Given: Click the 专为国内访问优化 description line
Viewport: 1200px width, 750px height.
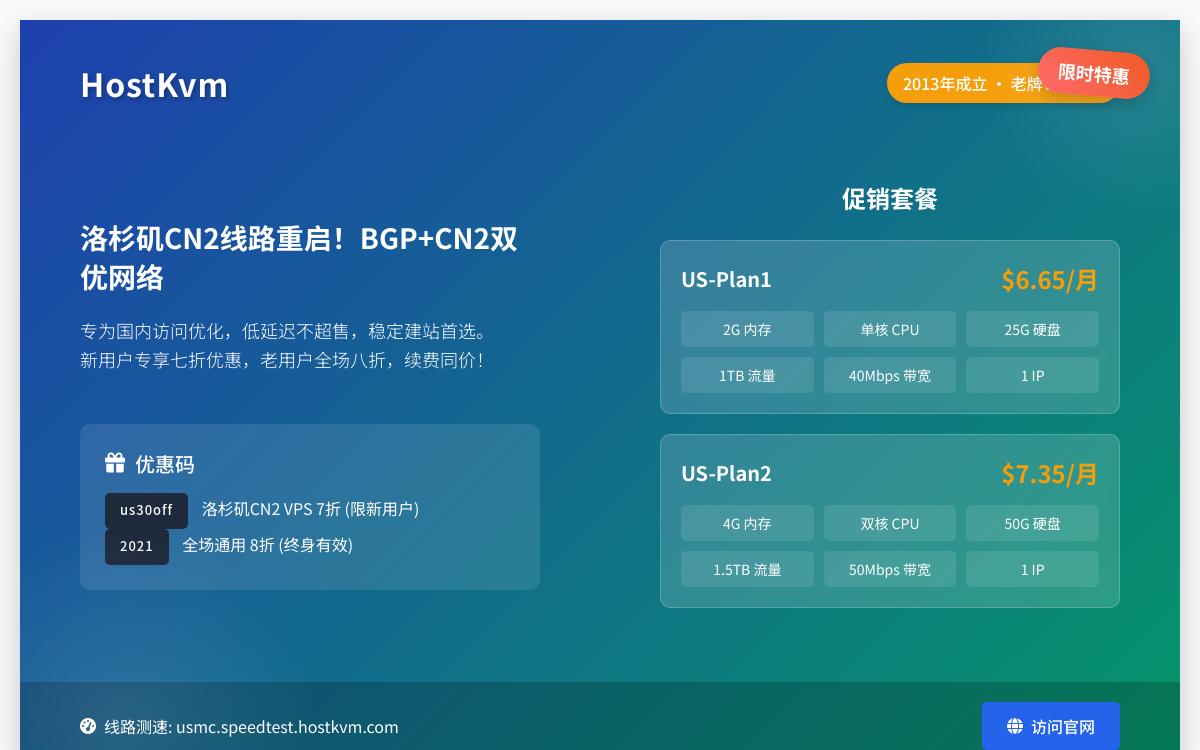Looking at the screenshot, I should click(284, 331).
